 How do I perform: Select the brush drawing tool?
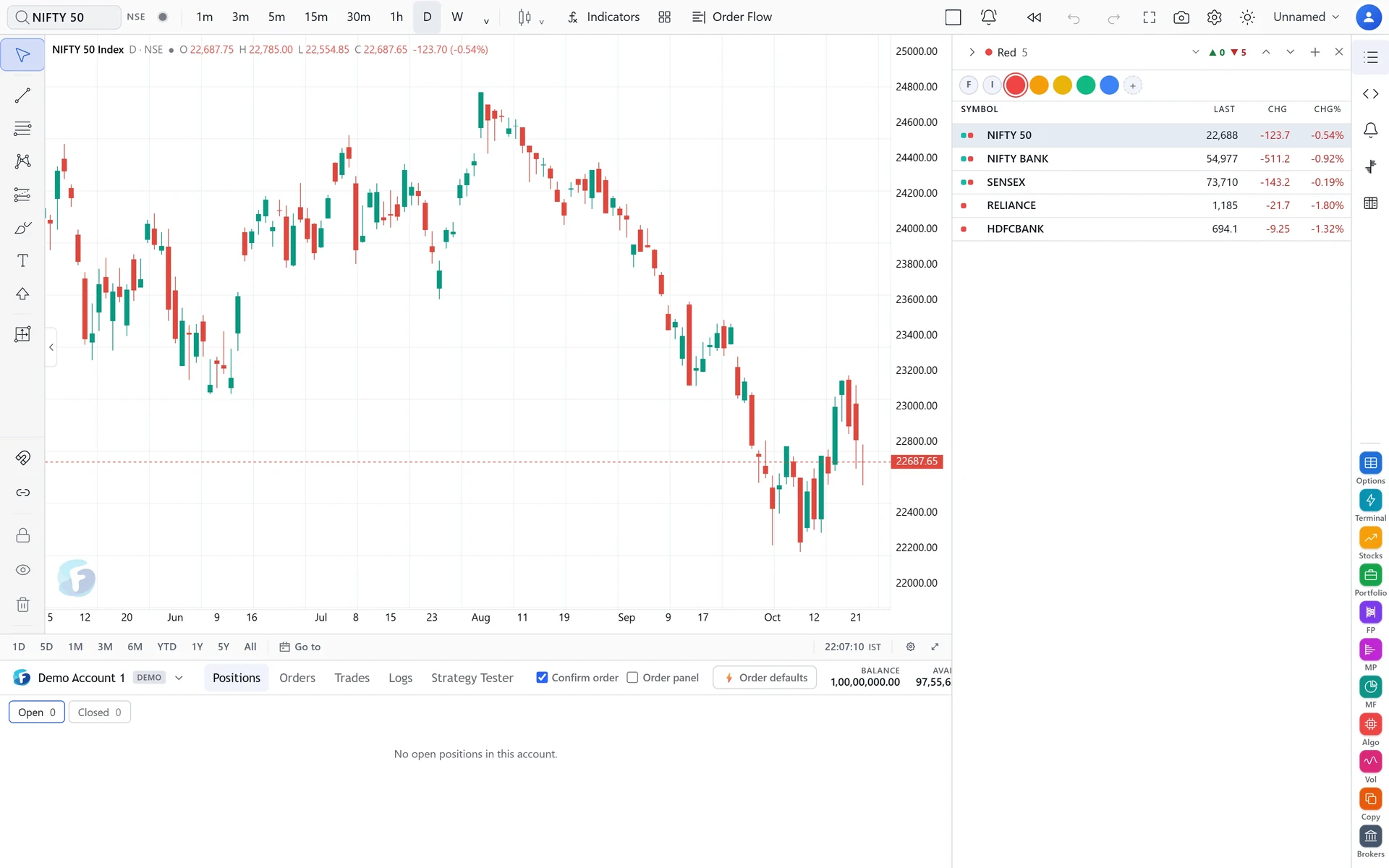coord(22,228)
